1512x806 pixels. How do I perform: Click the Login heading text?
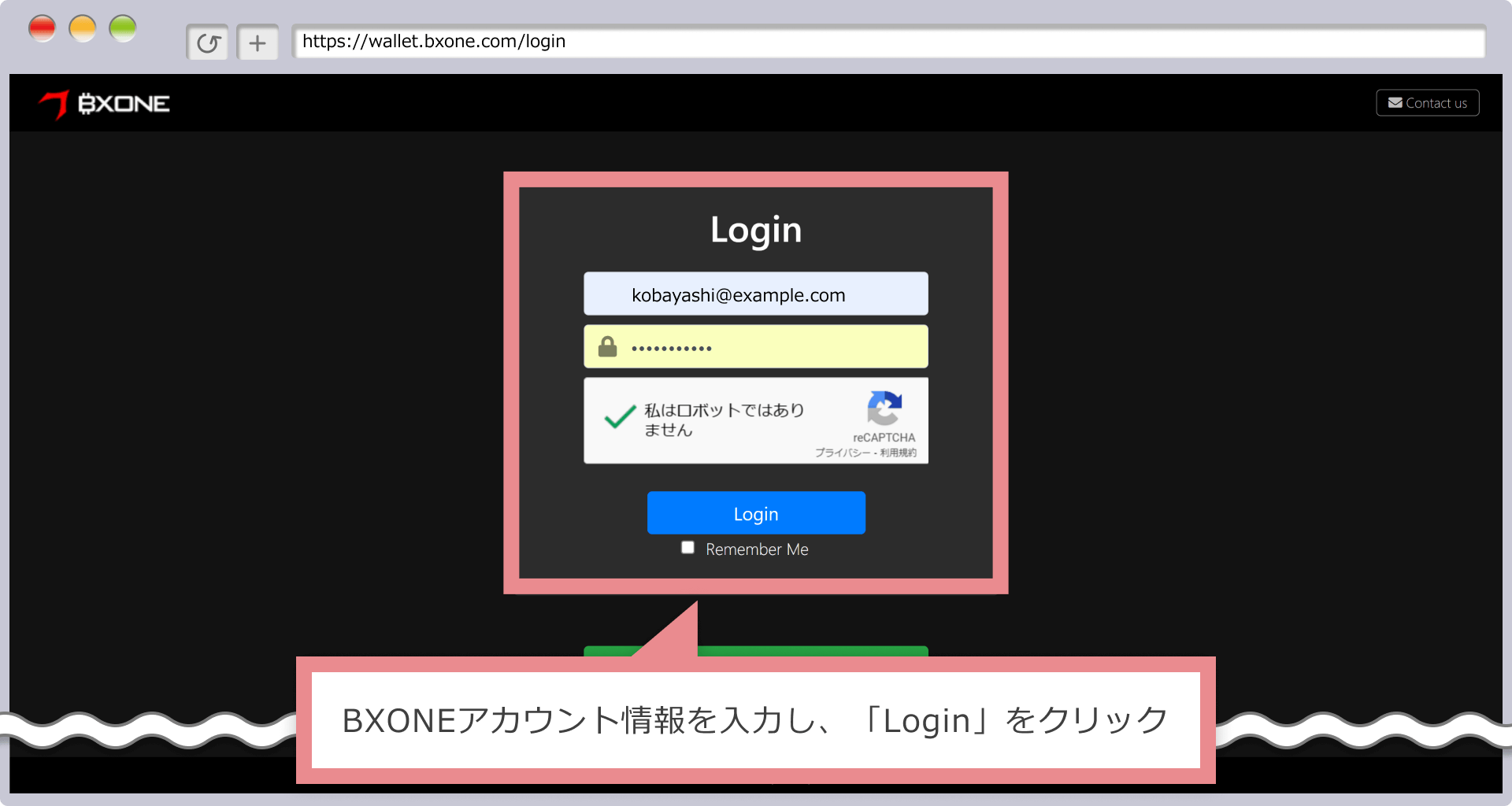[x=756, y=230]
